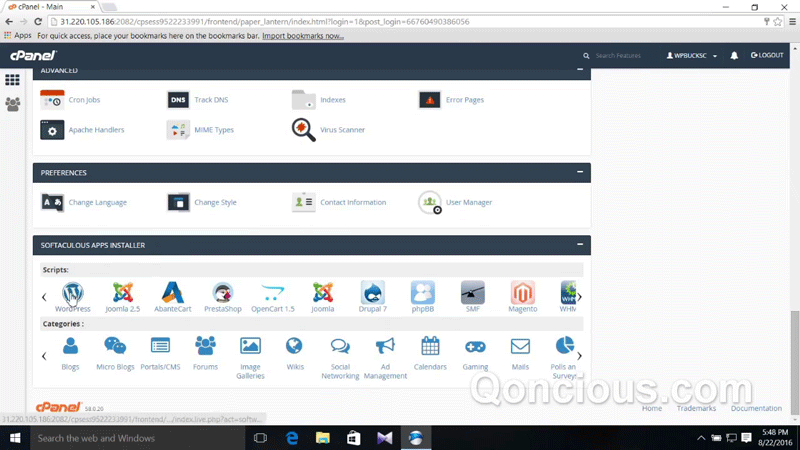Click the notifications bell icon
Viewport: 800px width, 450px height.
pyautogui.click(x=734, y=56)
